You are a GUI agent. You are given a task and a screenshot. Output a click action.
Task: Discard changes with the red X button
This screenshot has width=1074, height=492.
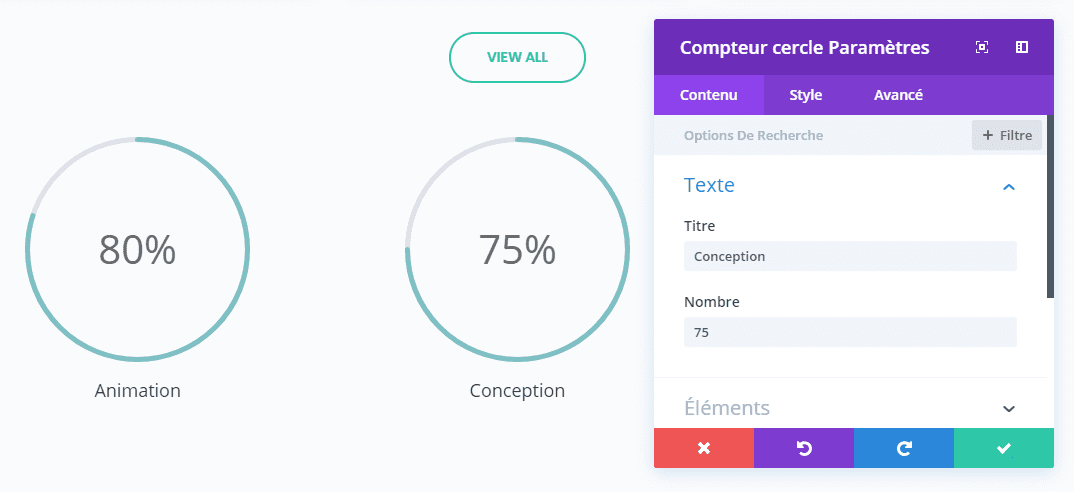[x=704, y=448]
